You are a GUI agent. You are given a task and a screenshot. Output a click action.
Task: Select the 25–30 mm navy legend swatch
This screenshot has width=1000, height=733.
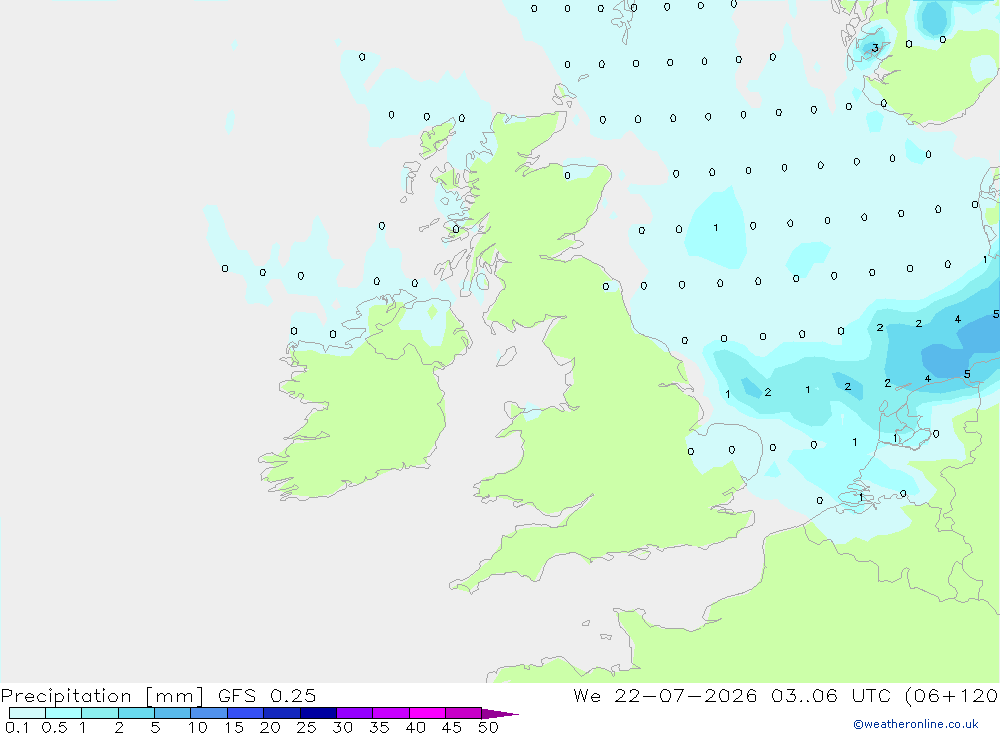pos(318,713)
